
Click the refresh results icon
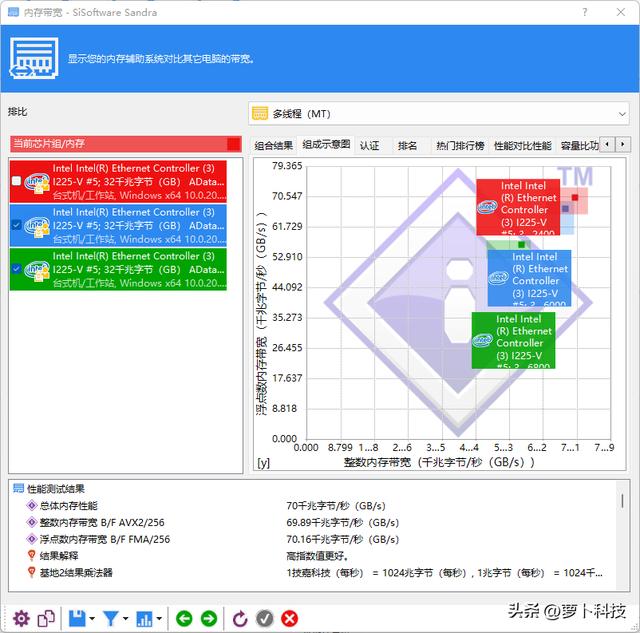pyautogui.click(x=240, y=619)
